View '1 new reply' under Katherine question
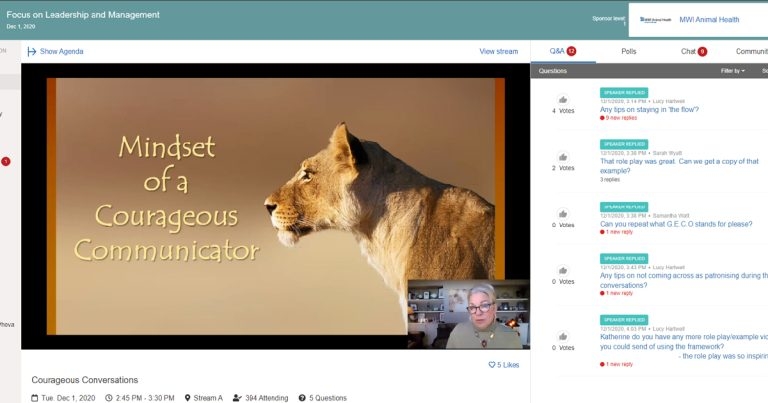768x403 pixels. (x=616, y=364)
